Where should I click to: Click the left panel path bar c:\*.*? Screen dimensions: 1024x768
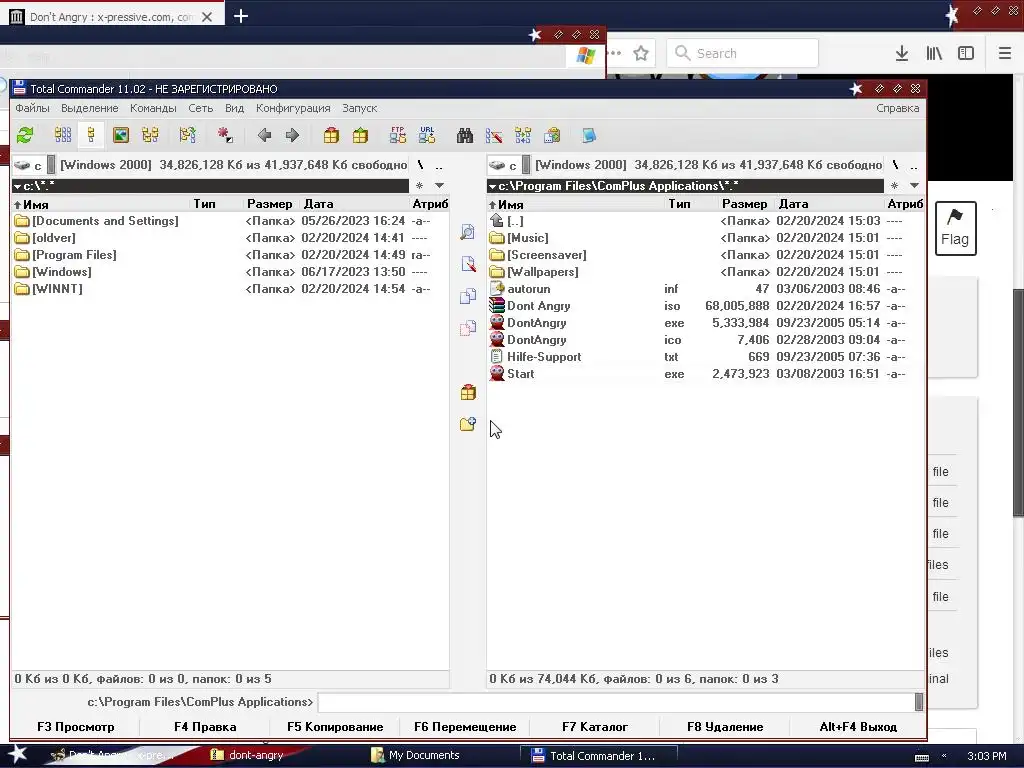(x=210, y=186)
